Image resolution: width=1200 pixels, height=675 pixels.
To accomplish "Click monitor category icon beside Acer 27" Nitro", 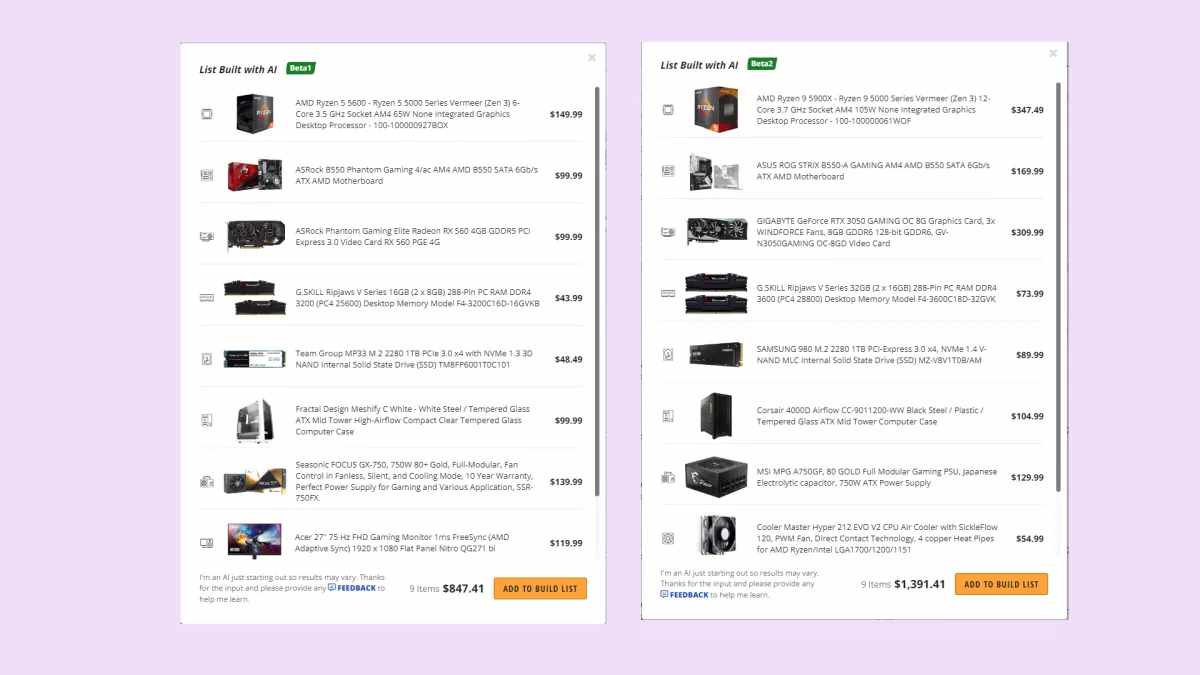I will coord(207,543).
